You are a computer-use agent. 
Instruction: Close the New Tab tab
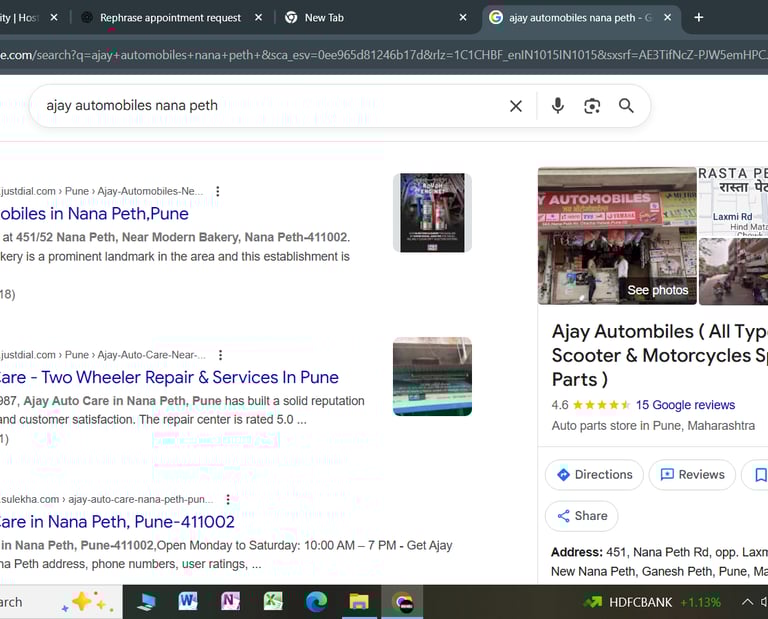click(x=463, y=18)
